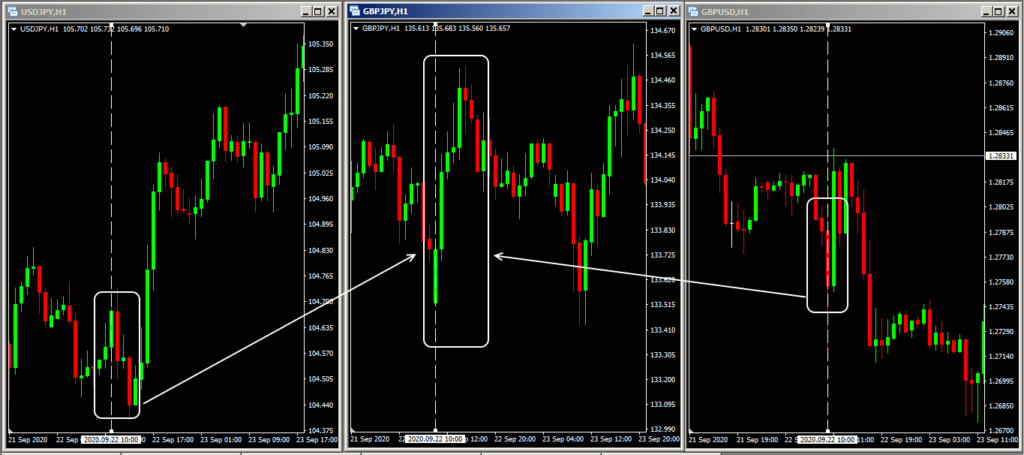Click the 2020.09.22 10:00 time marker on USDJPY
Image resolution: width=1024 pixels, height=455 pixels.
[x=111, y=439]
